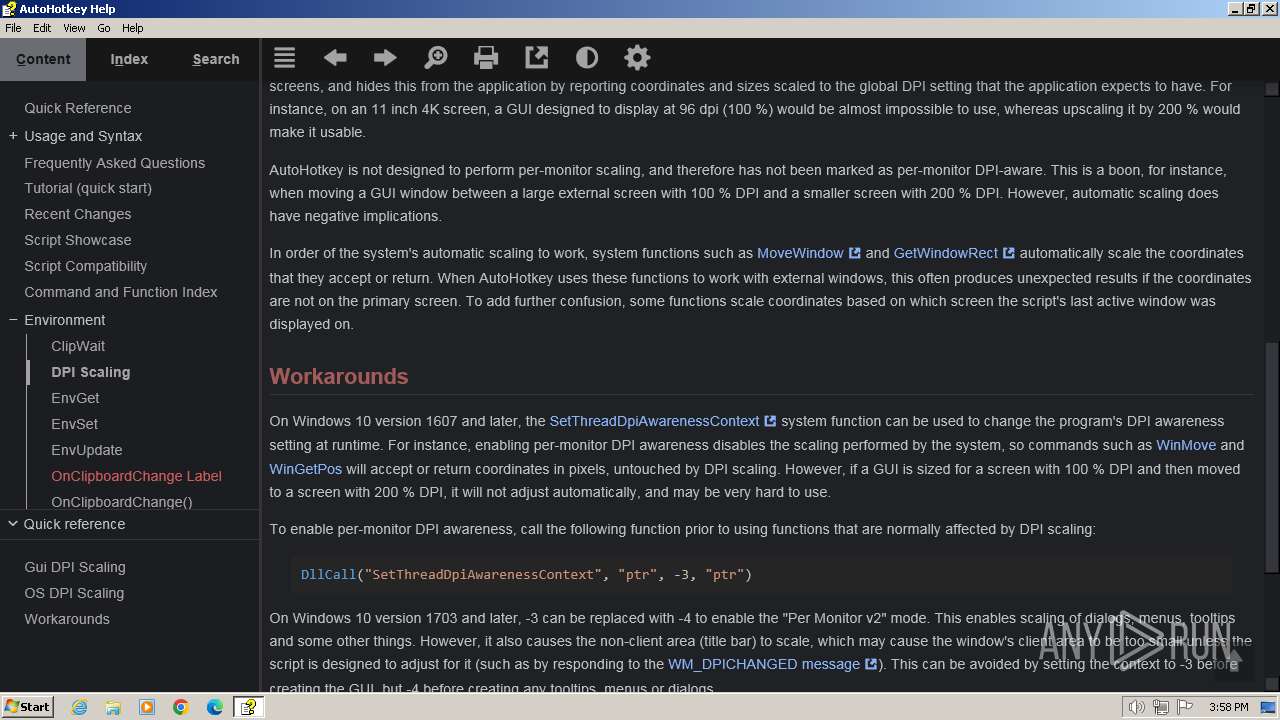
Task: Open File Explorer from taskbar
Action: pos(113,707)
